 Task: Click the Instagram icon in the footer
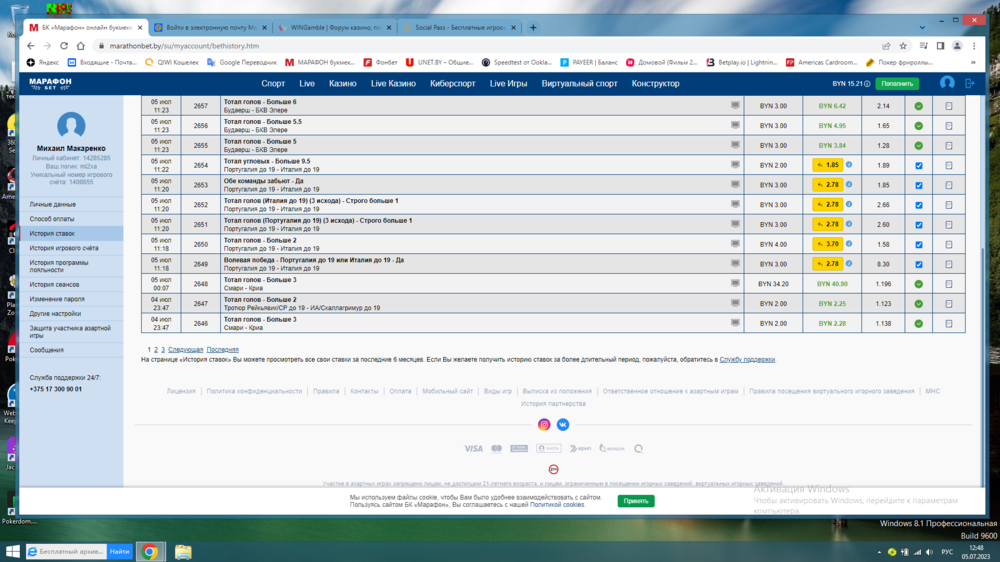pos(544,425)
